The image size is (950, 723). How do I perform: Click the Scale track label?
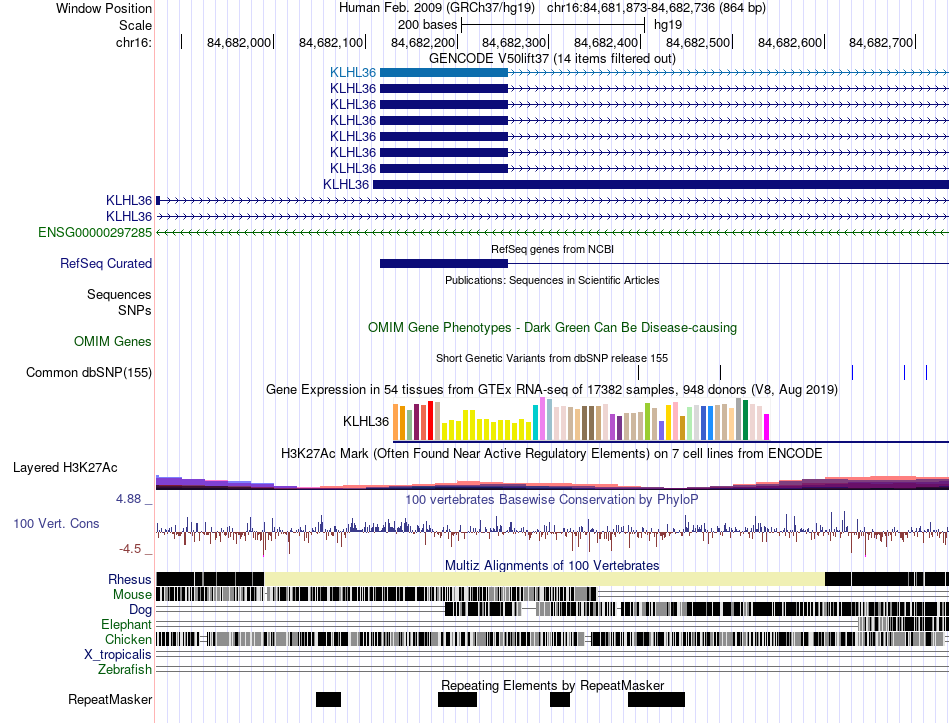tap(135, 25)
